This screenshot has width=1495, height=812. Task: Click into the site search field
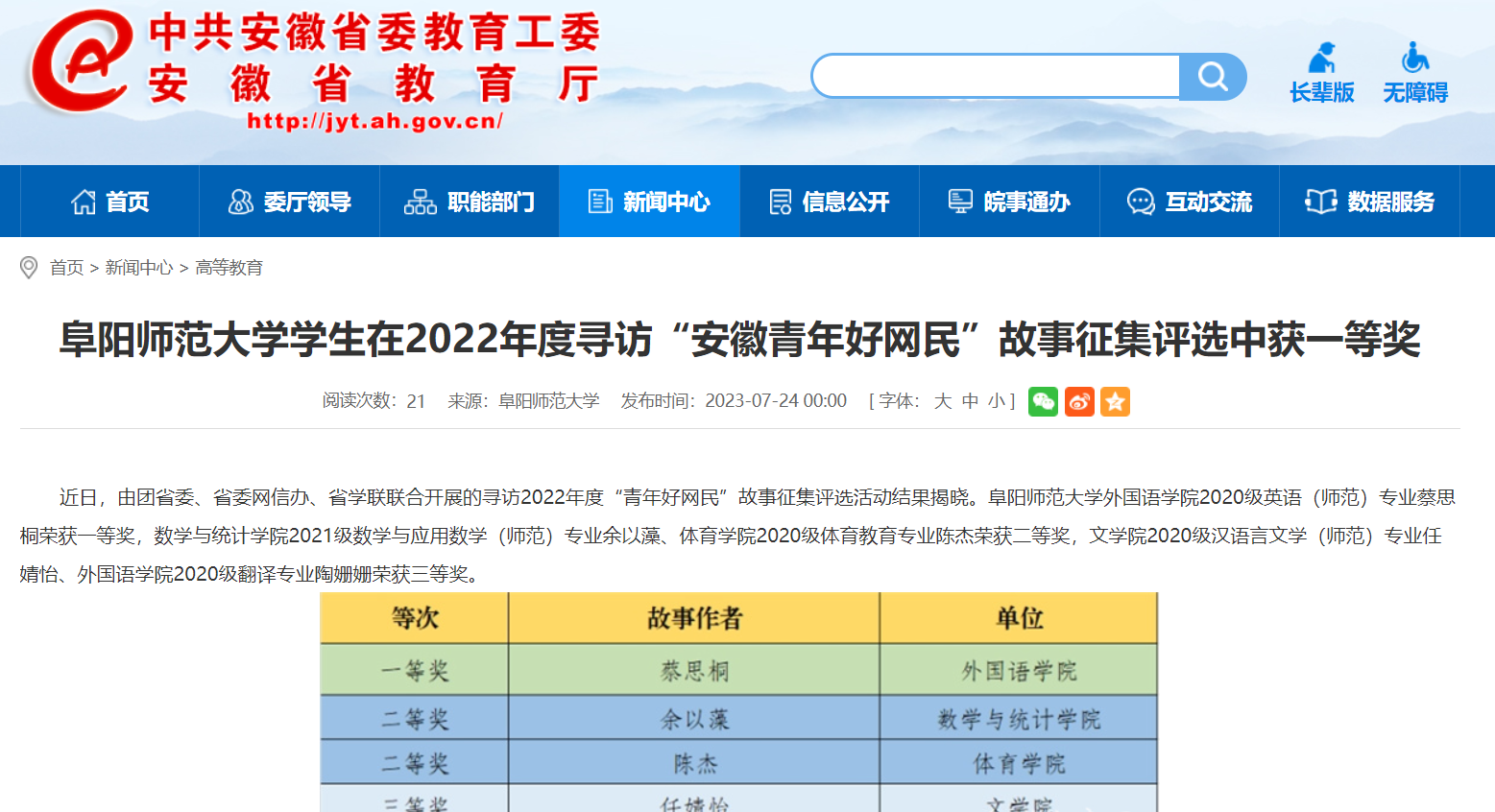996,77
